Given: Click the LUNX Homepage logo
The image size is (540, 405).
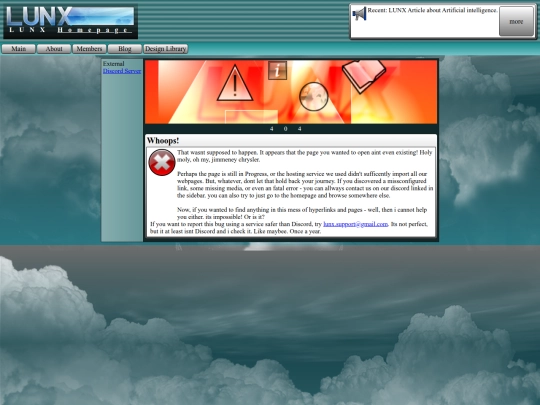Looking at the screenshot, I should point(71,21).
